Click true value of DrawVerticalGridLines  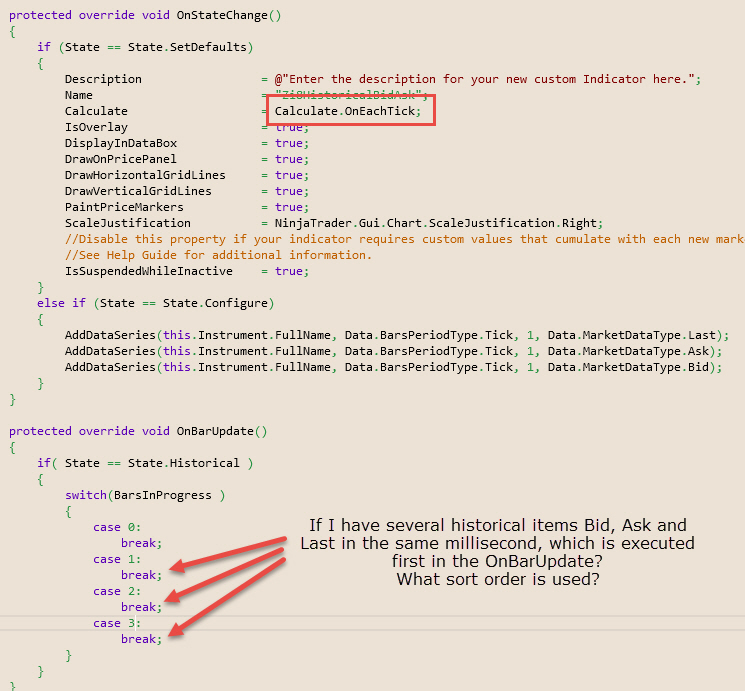point(288,191)
